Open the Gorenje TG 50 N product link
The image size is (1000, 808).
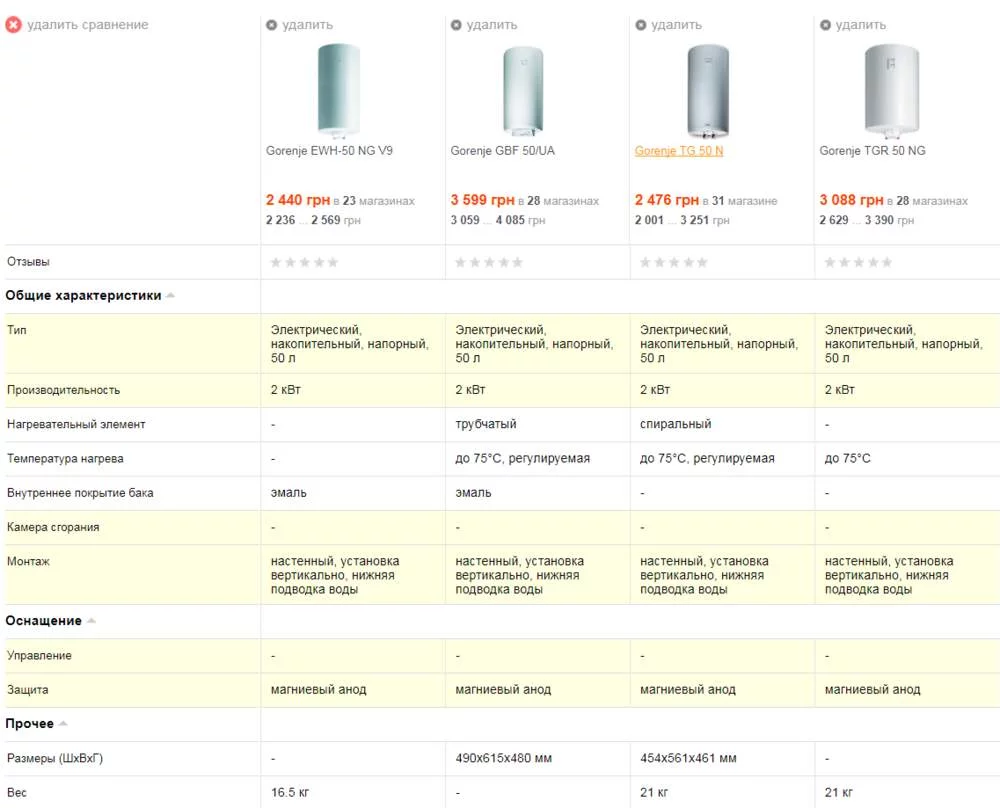(679, 151)
